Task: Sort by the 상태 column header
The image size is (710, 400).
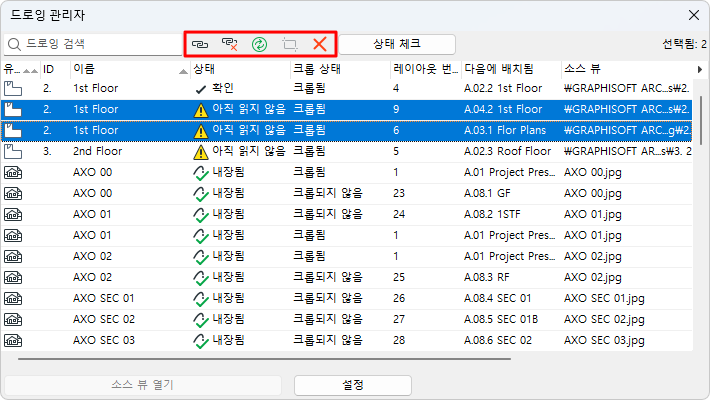Action: pyautogui.click(x=240, y=69)
